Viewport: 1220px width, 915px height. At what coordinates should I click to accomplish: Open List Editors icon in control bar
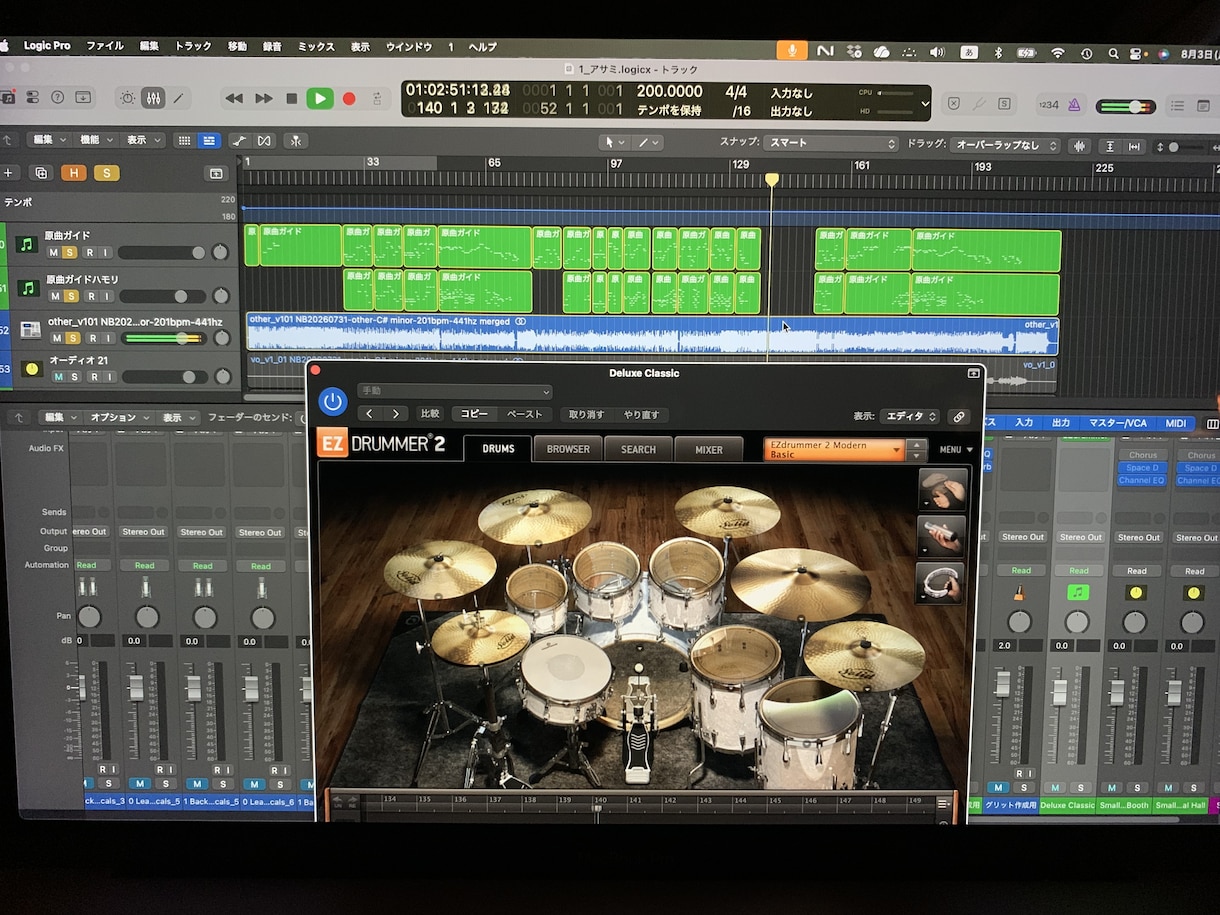(1177, 105)
